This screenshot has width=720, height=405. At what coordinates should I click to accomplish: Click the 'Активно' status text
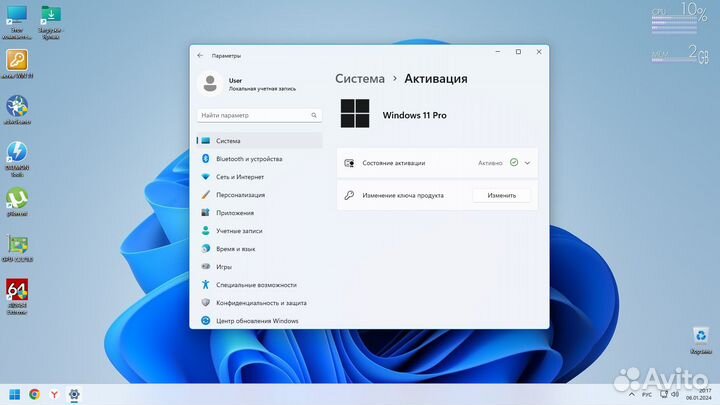click(x=490, y=163)
